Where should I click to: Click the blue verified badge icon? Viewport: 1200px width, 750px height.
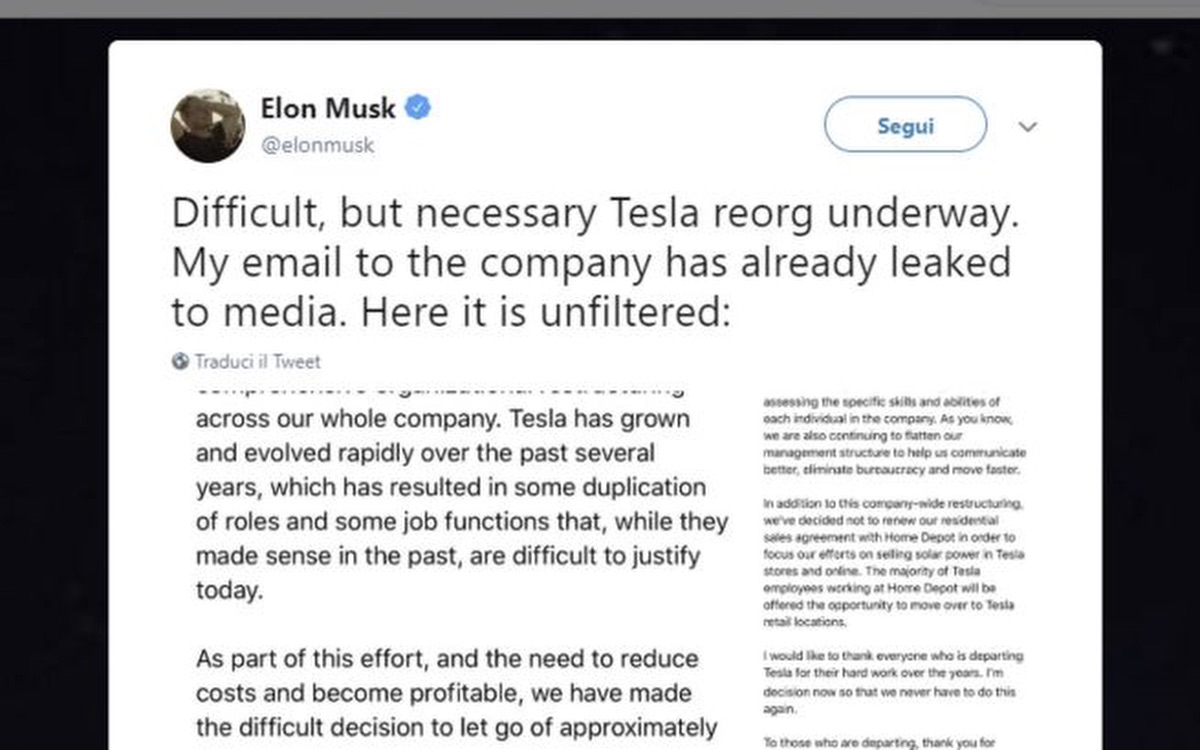coord(417,107)
